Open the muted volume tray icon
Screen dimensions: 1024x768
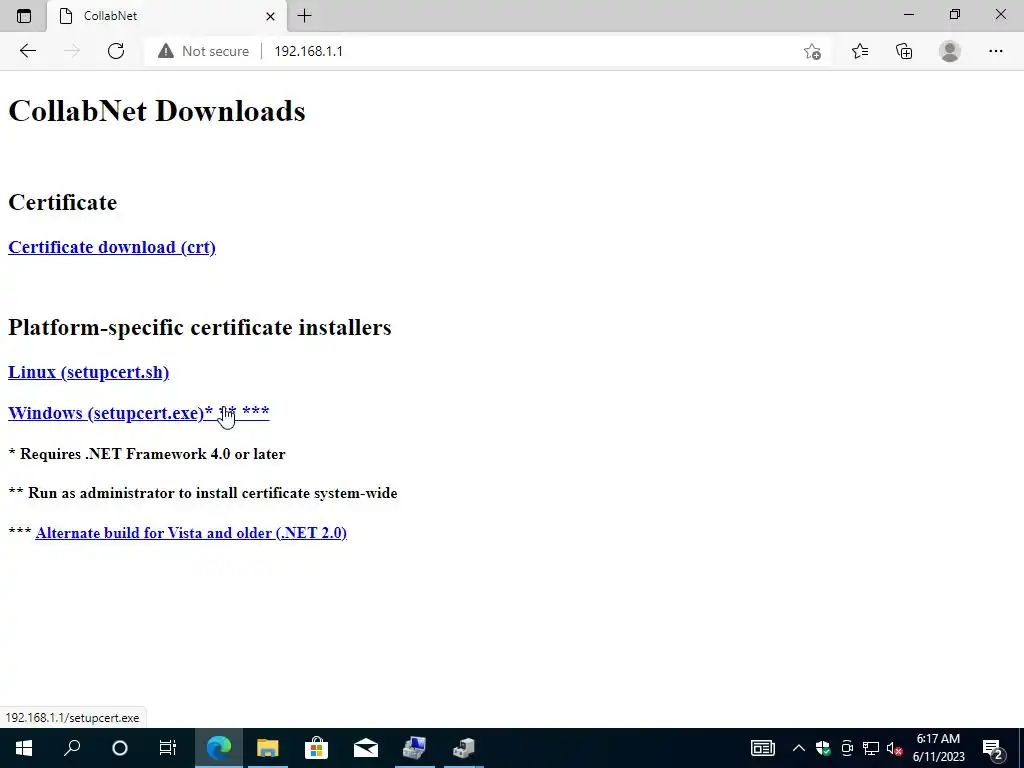click(894, 748)
